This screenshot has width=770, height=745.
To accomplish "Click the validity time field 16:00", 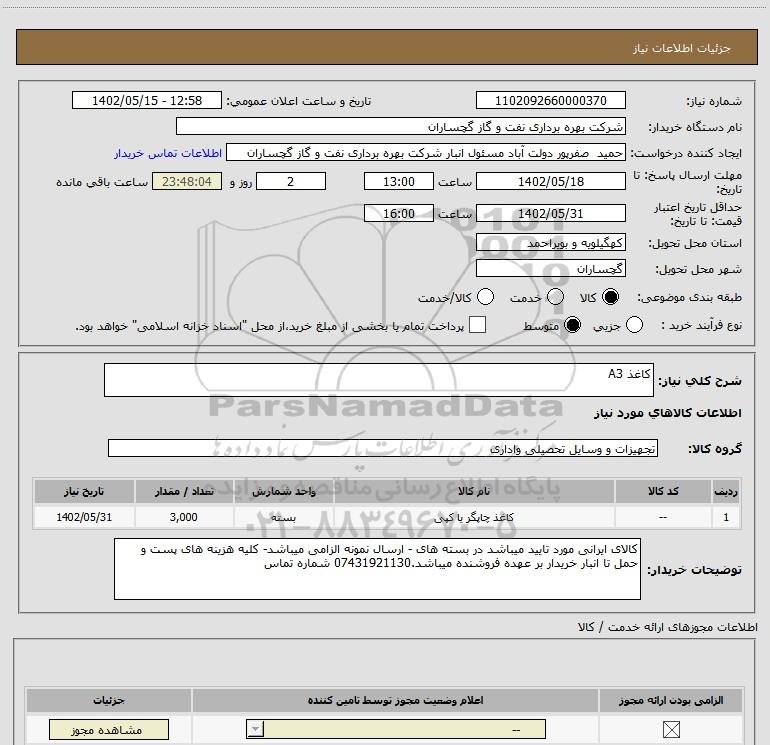I will (x=399, y=213).
